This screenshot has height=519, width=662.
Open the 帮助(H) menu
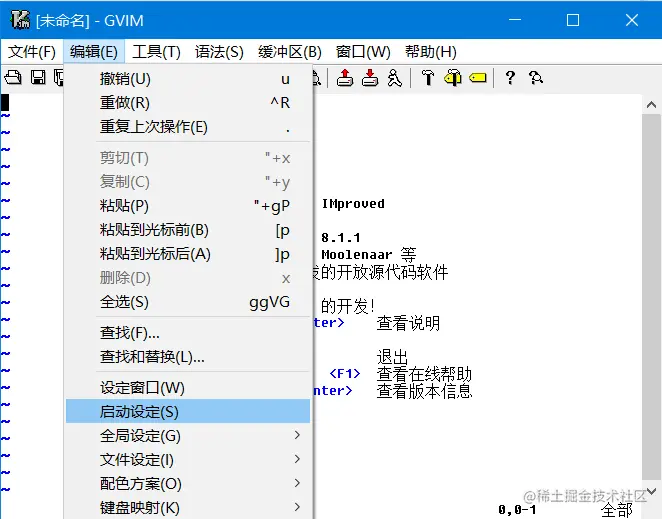[x=431, y=52]
